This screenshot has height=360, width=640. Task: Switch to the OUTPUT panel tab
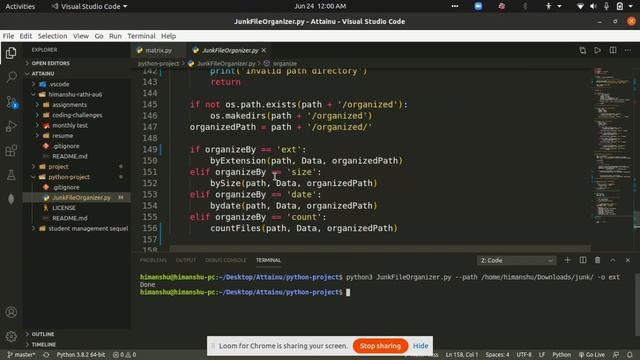(186, 260)
